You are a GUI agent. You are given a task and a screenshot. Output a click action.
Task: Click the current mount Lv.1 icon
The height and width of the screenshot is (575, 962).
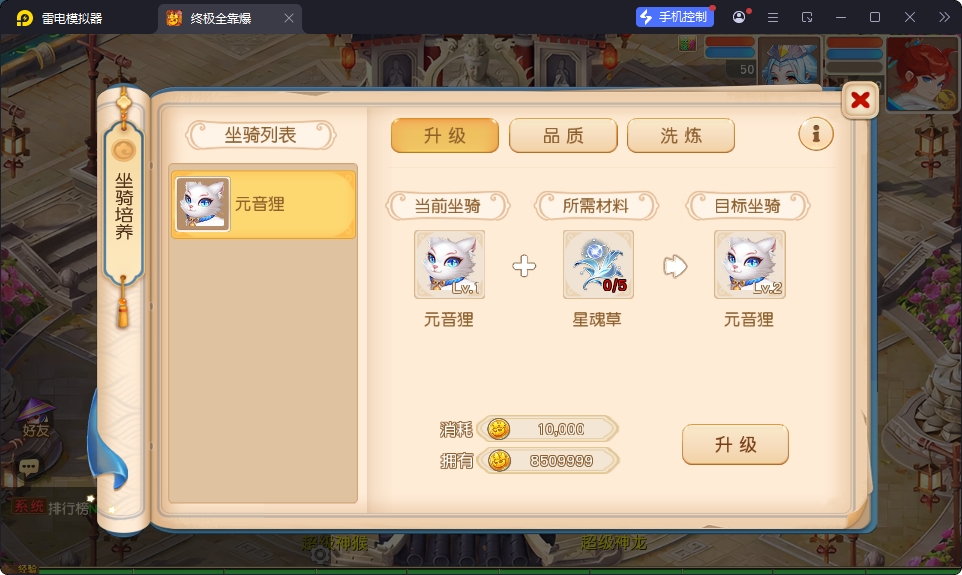coord(450,264)
